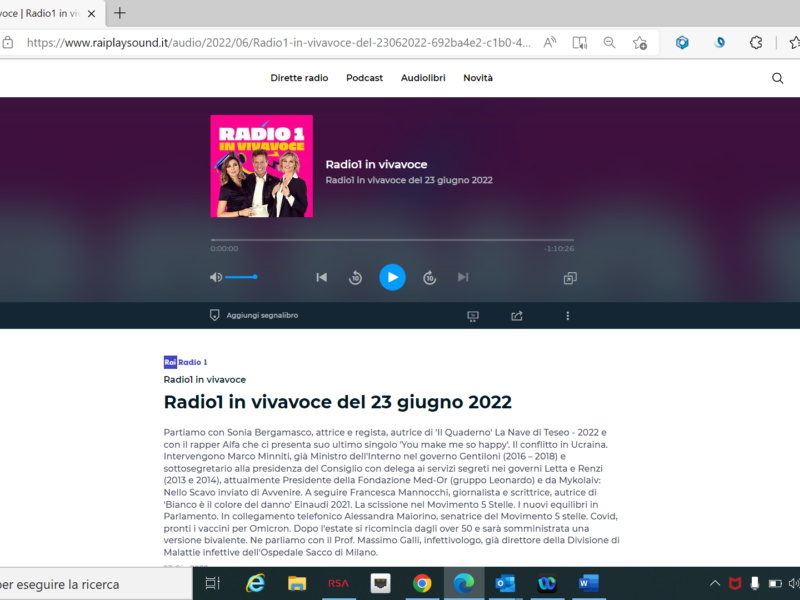The width and height of the screenshot is (800, 600).
Task: Open the Novità section
Action: coord(478,78)
